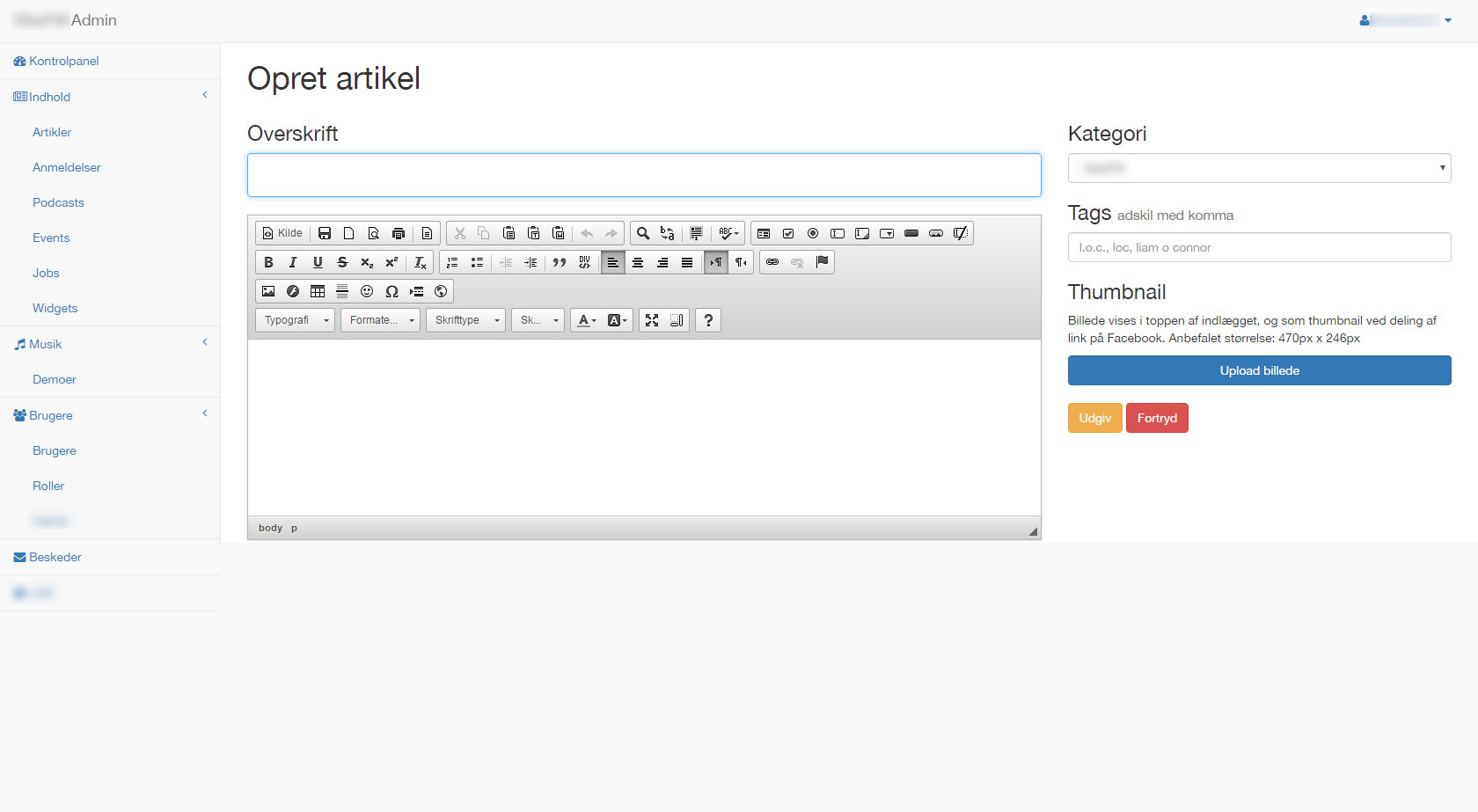Open the Replace icon
Image resolution: width=1478 pixels, height=812 pixels.
pos(668,233)
